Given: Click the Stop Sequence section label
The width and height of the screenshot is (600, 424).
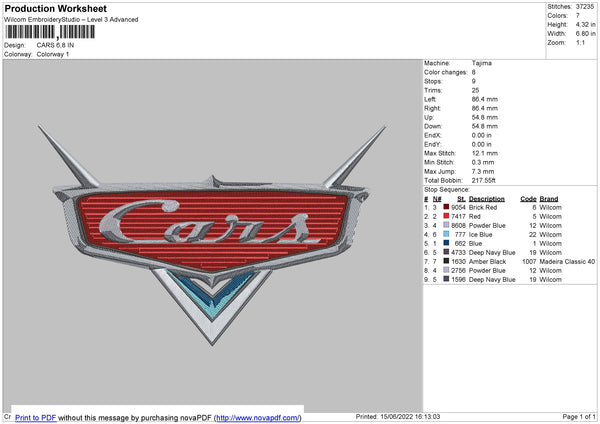Looking at the screenshot, I should tap(446, 188).
